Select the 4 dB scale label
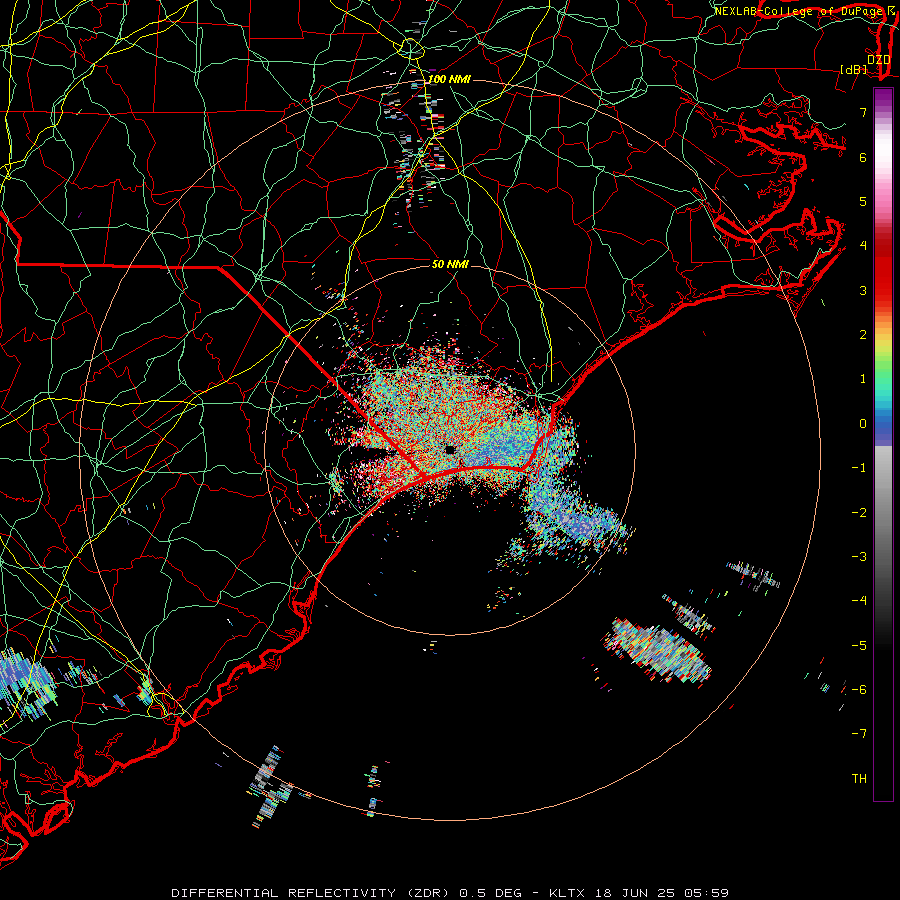Screen dimensions: 900x900 [863, 246]
